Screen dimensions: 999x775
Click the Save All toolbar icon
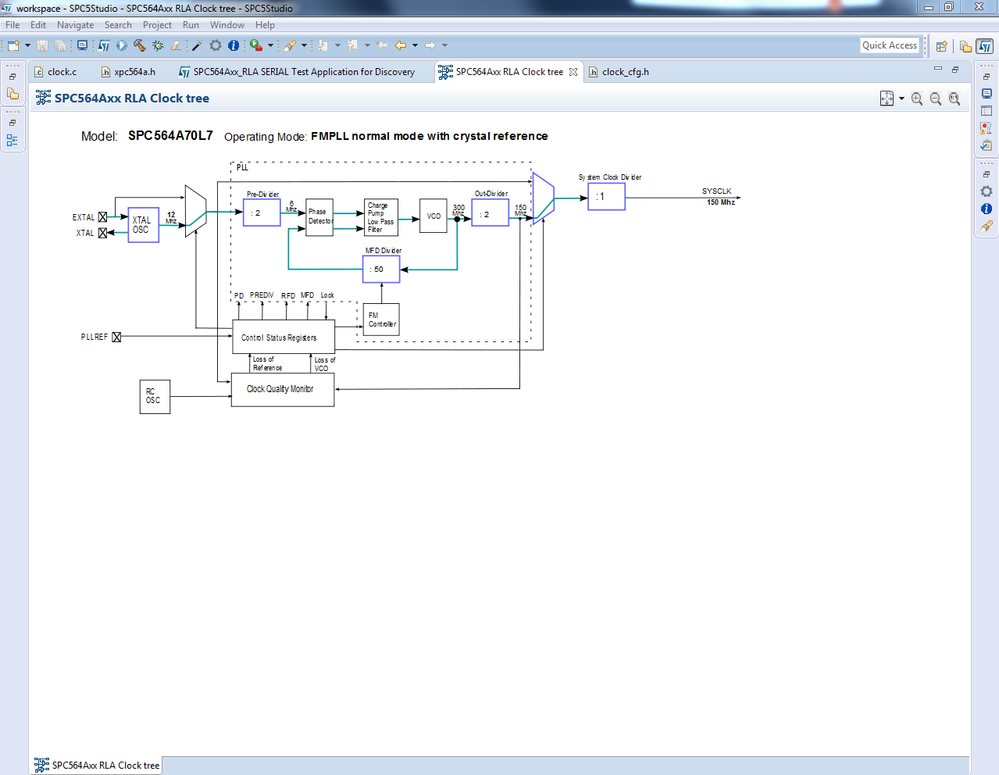tap(60, 45)
